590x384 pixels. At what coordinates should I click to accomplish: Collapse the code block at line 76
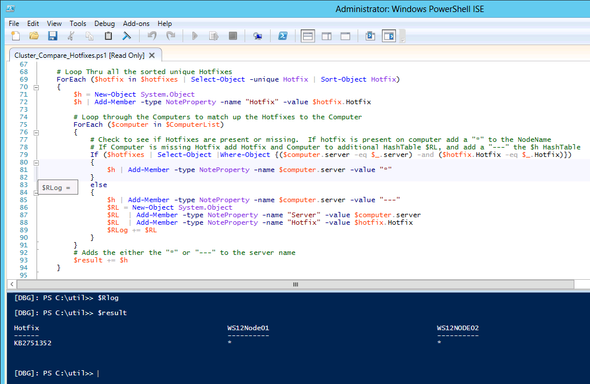pos(36,132)
